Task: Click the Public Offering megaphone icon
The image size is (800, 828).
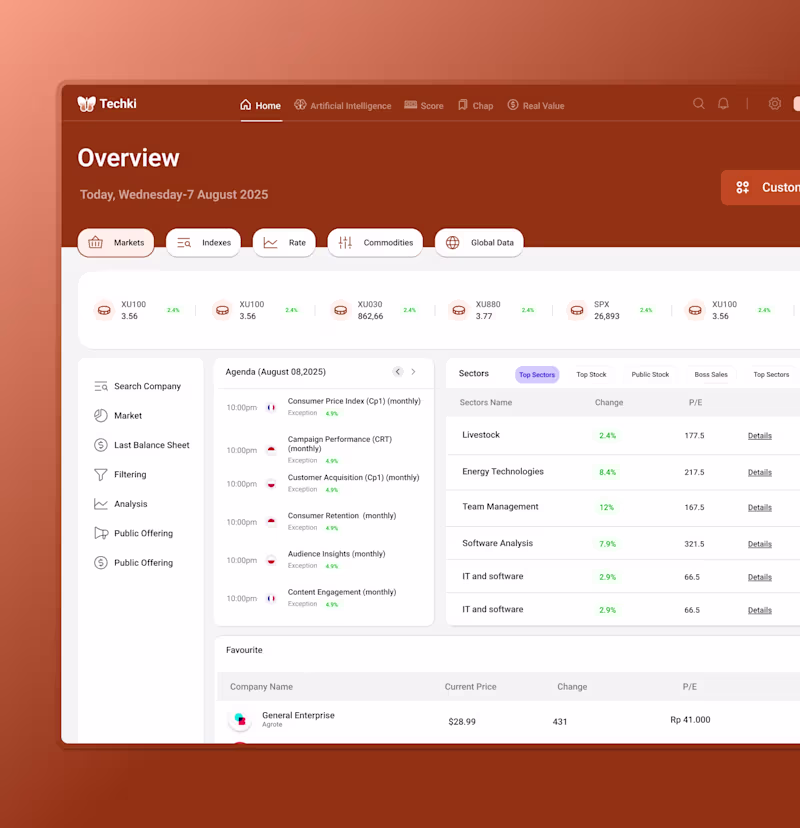Action: click(x=100, y=533)
